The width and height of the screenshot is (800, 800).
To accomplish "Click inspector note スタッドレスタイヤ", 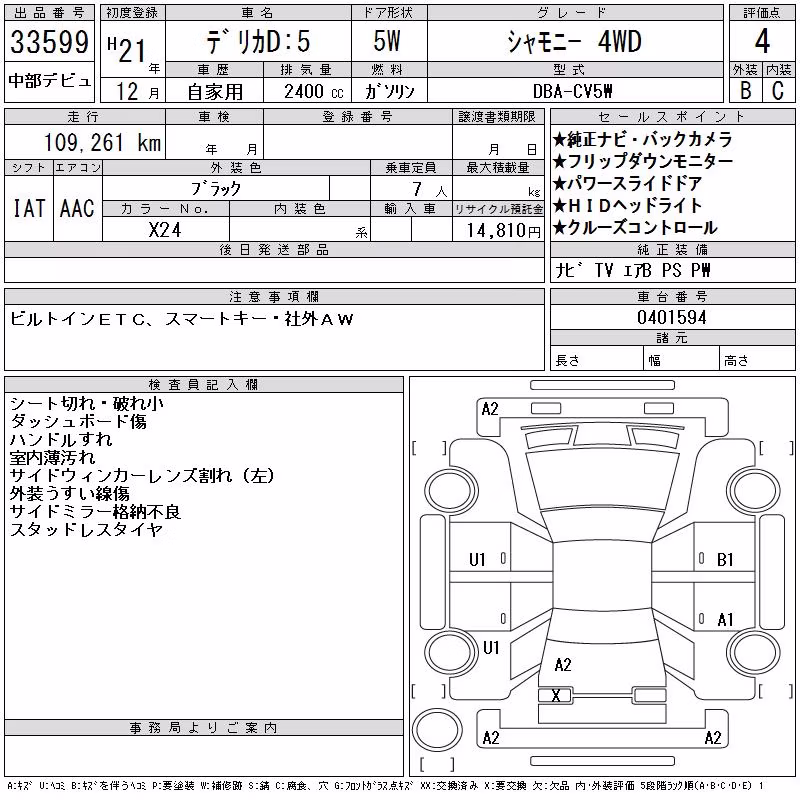I will [87, 530].
